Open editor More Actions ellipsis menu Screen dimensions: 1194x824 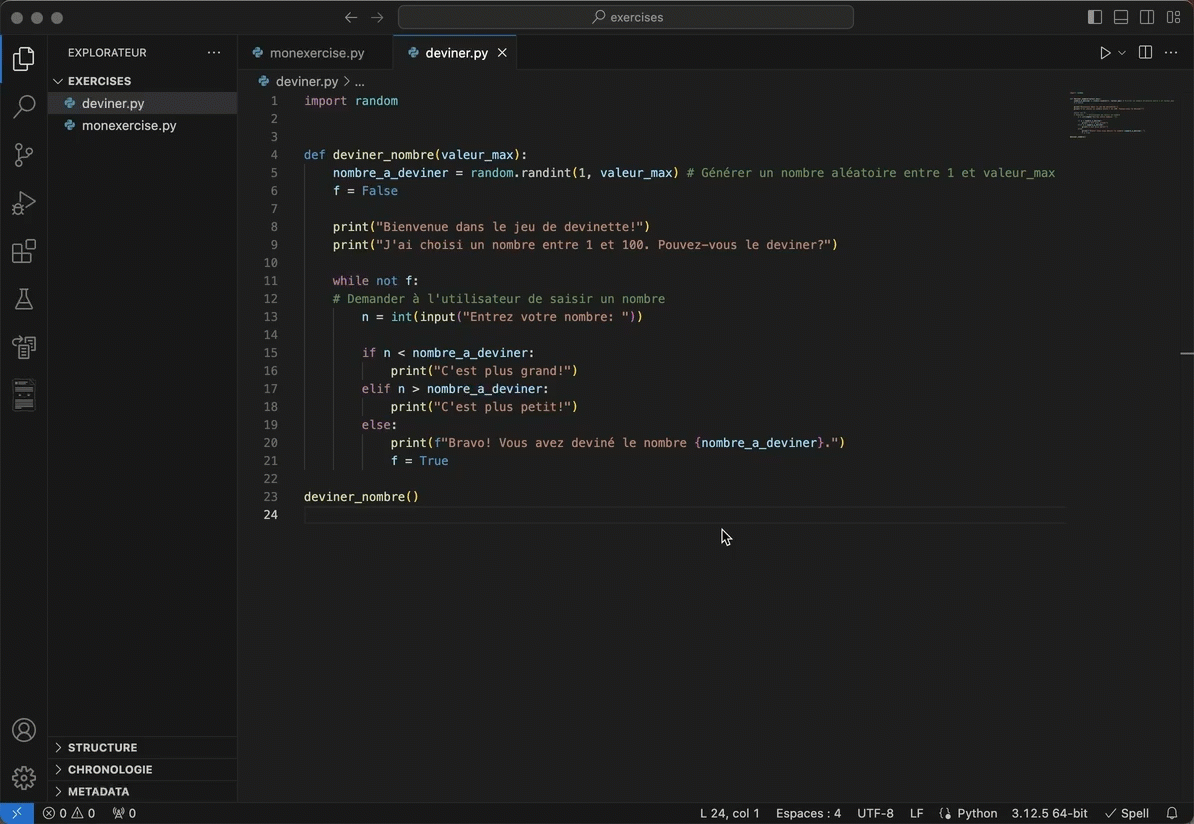[1171, 52]
